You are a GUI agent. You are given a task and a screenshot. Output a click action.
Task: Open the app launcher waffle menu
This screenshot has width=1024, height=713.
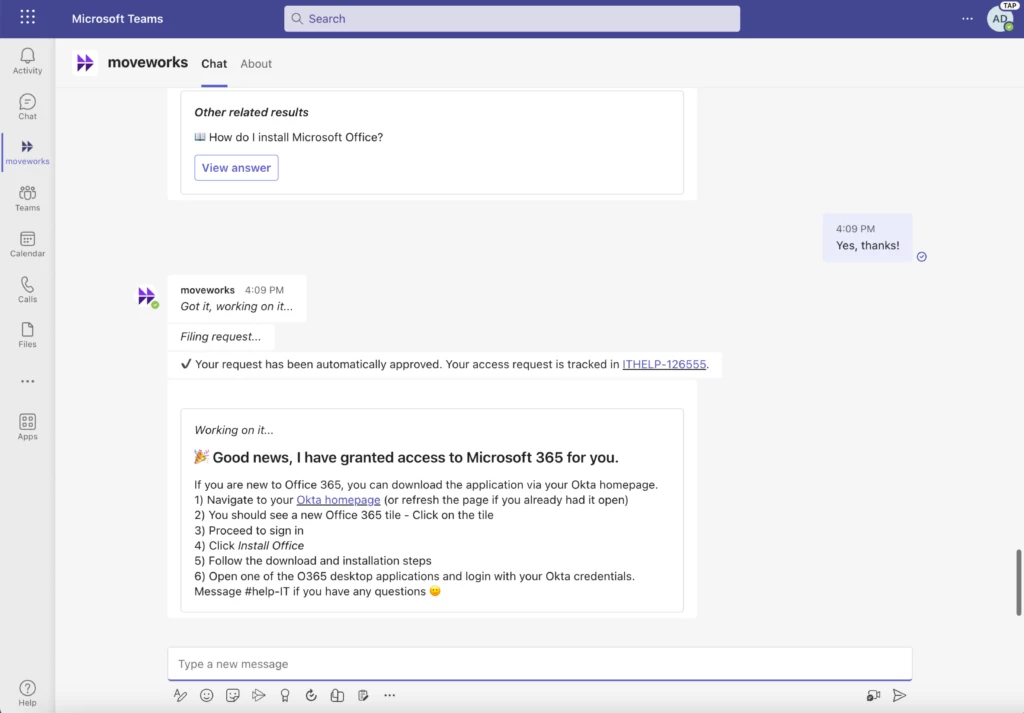27,18
